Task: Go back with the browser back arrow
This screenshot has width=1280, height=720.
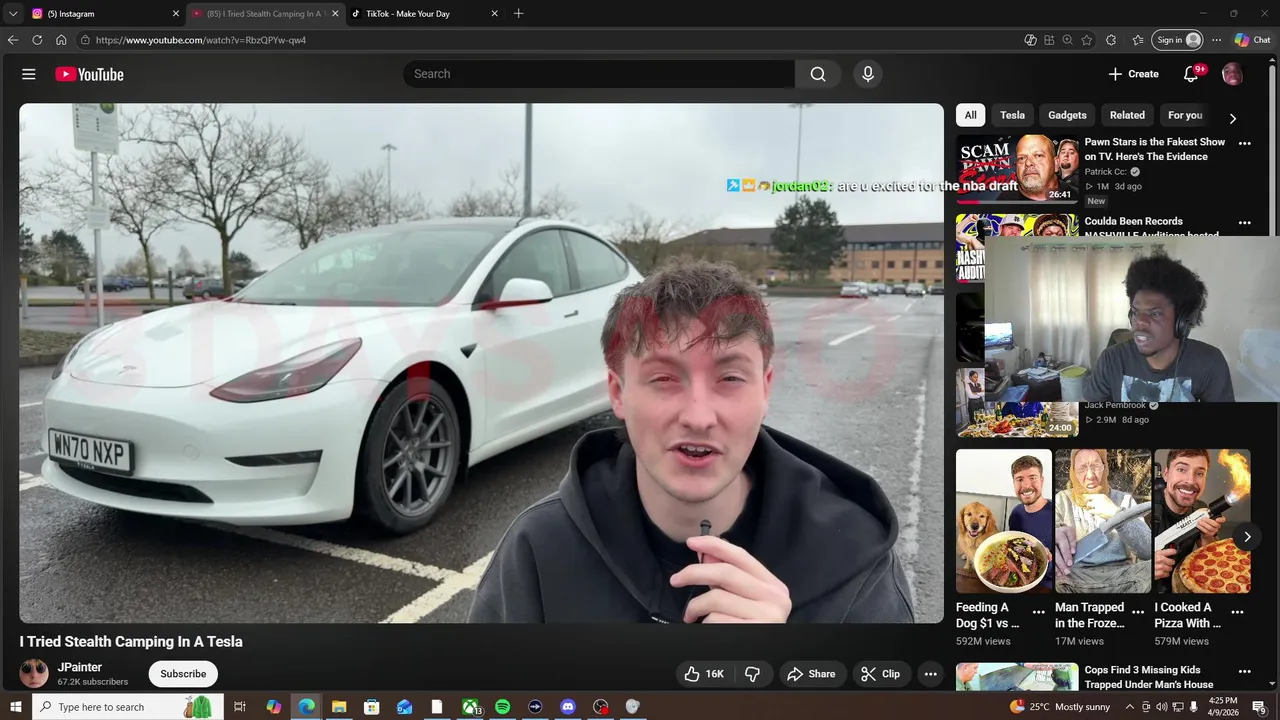Action: coord(13,40)
